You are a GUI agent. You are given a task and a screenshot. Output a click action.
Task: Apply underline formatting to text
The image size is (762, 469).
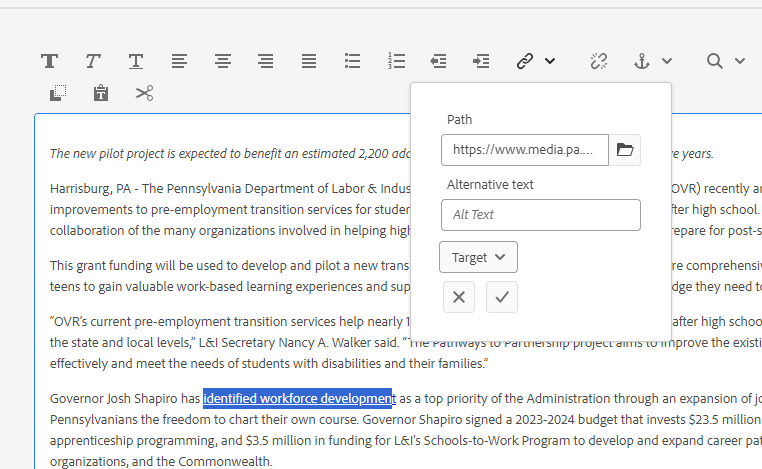136,61
